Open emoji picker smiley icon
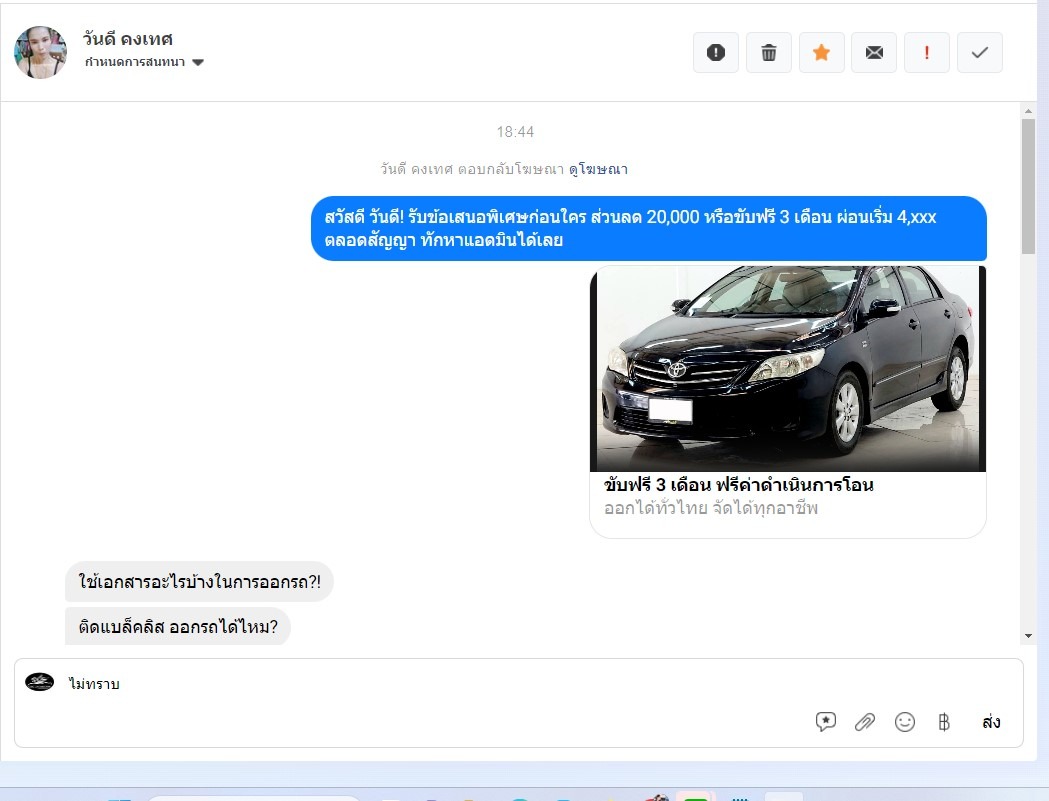 point(904,722)
